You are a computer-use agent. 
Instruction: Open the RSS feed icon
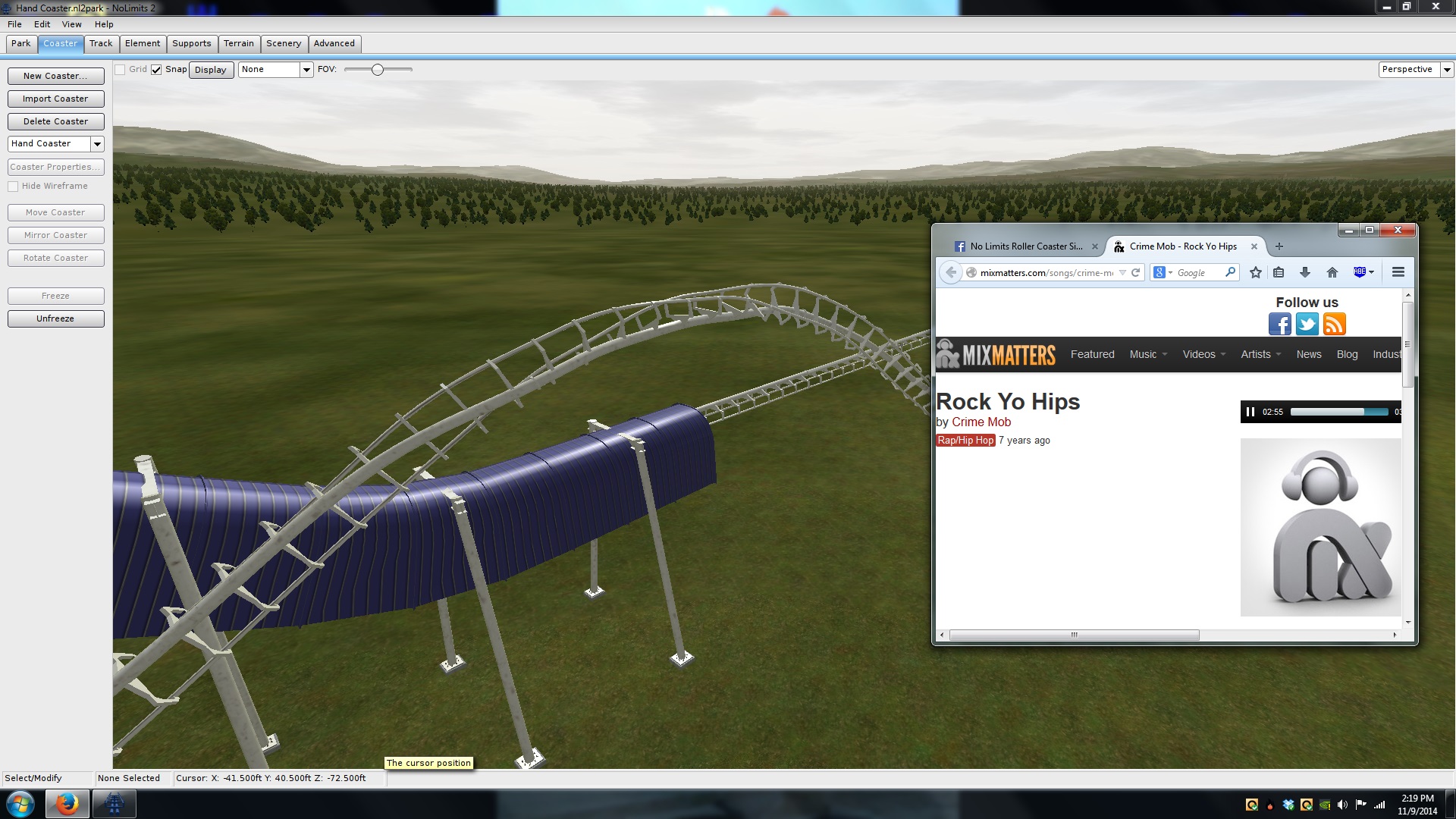click(1334, 325)
